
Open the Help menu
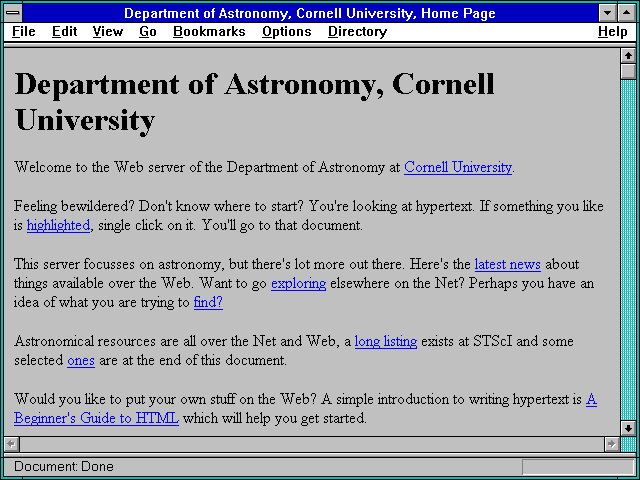coord(613,32)
